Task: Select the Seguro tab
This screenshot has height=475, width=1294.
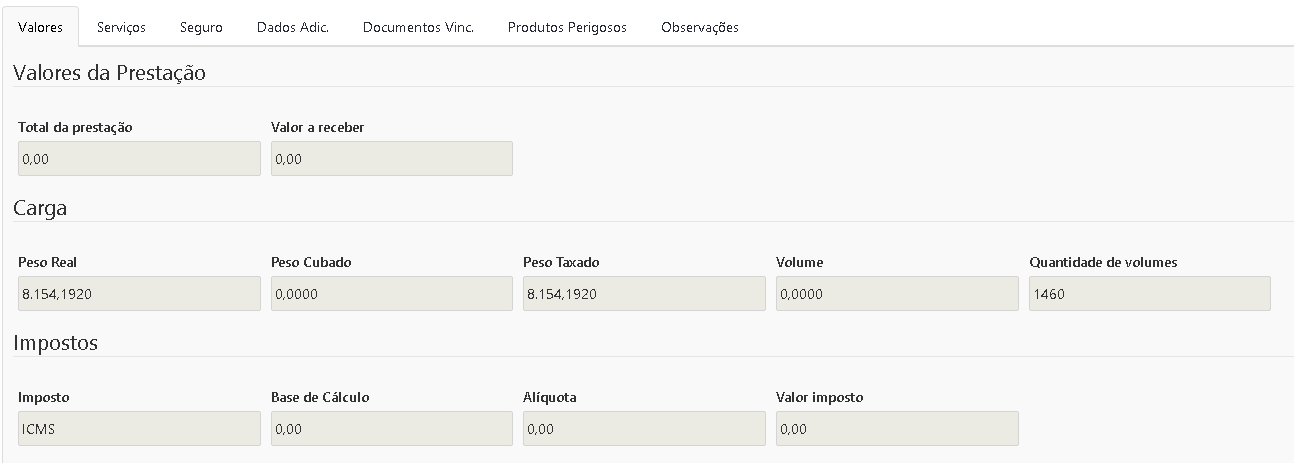Action: [201, 27]
